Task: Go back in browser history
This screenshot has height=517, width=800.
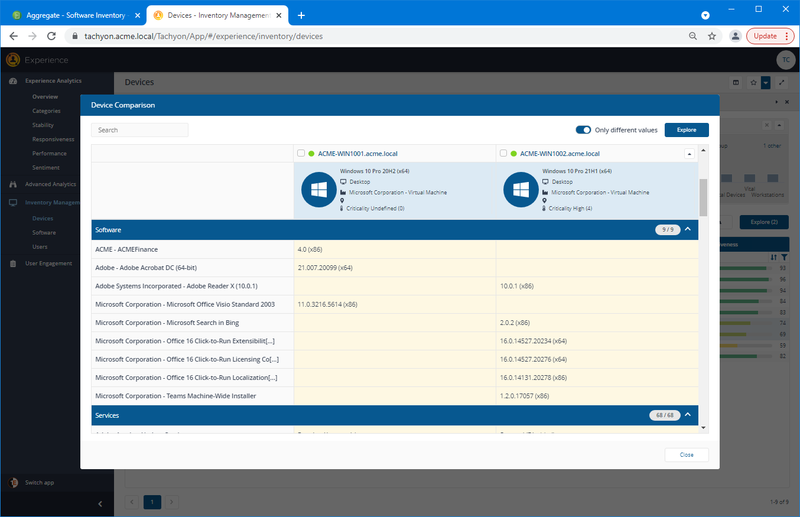Action: click(14, 36)
